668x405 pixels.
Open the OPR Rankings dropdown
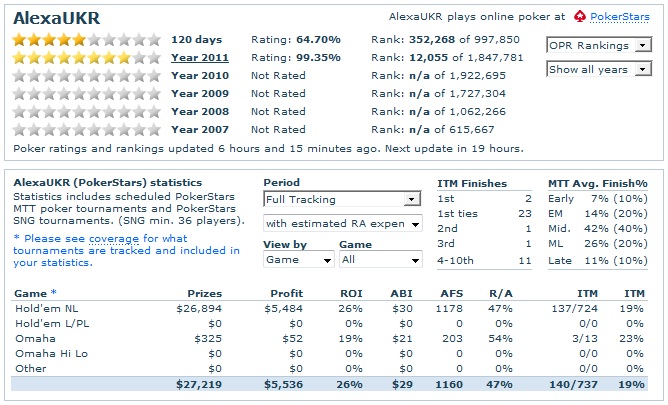(x=601, y=45)
